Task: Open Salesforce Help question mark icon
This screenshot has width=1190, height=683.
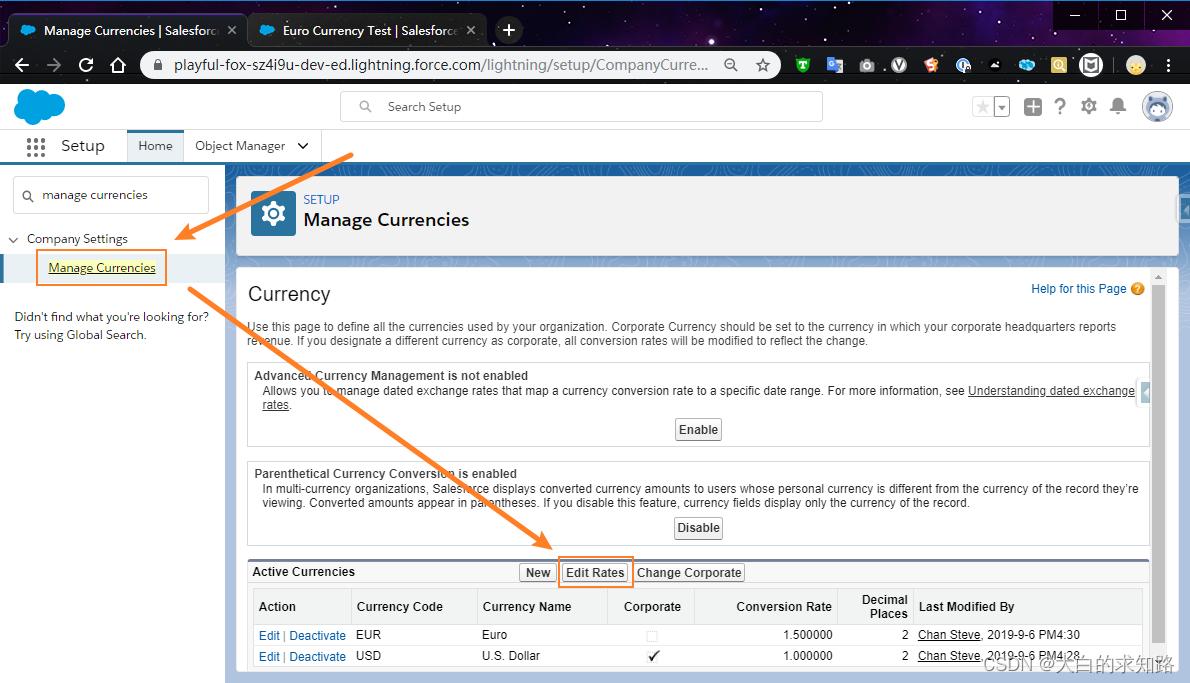Action: (x=1060, y=106)
